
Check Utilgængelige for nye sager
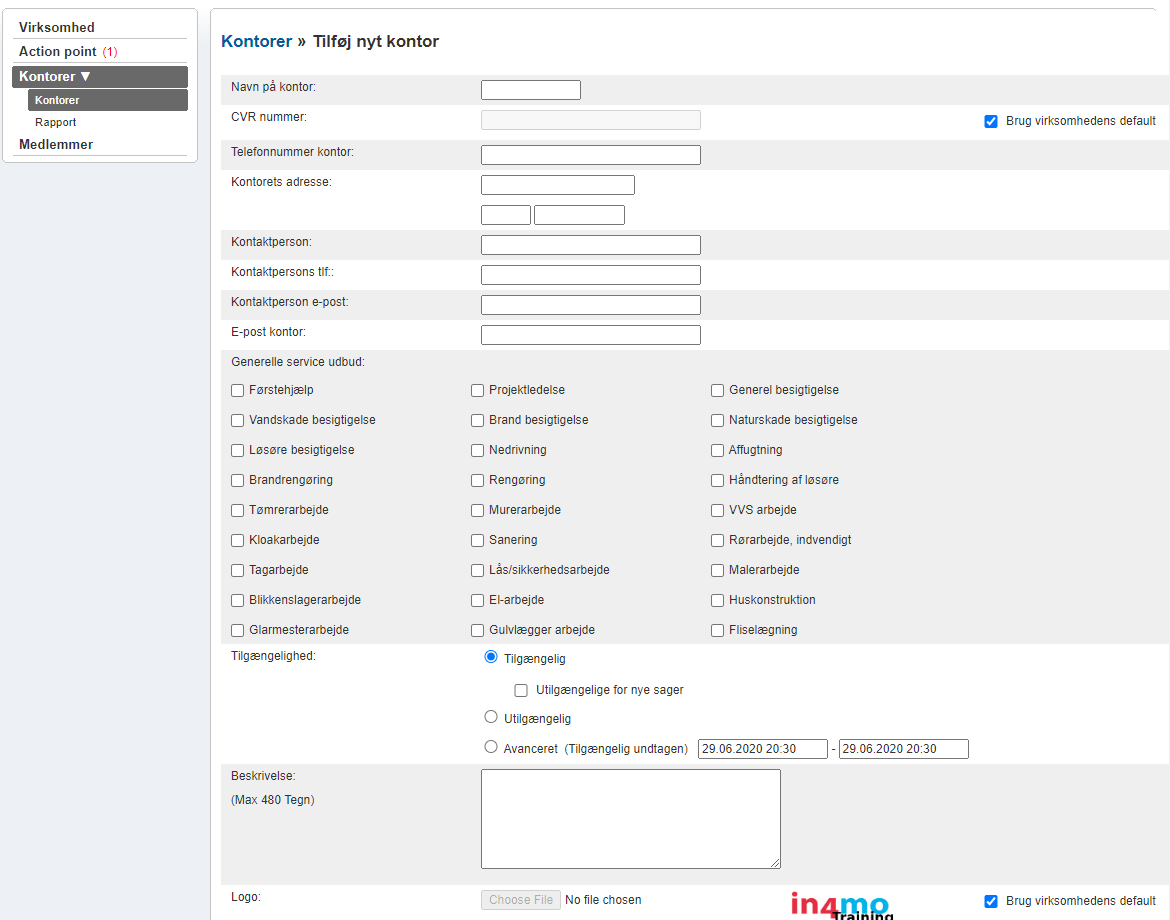pos(521,690)
